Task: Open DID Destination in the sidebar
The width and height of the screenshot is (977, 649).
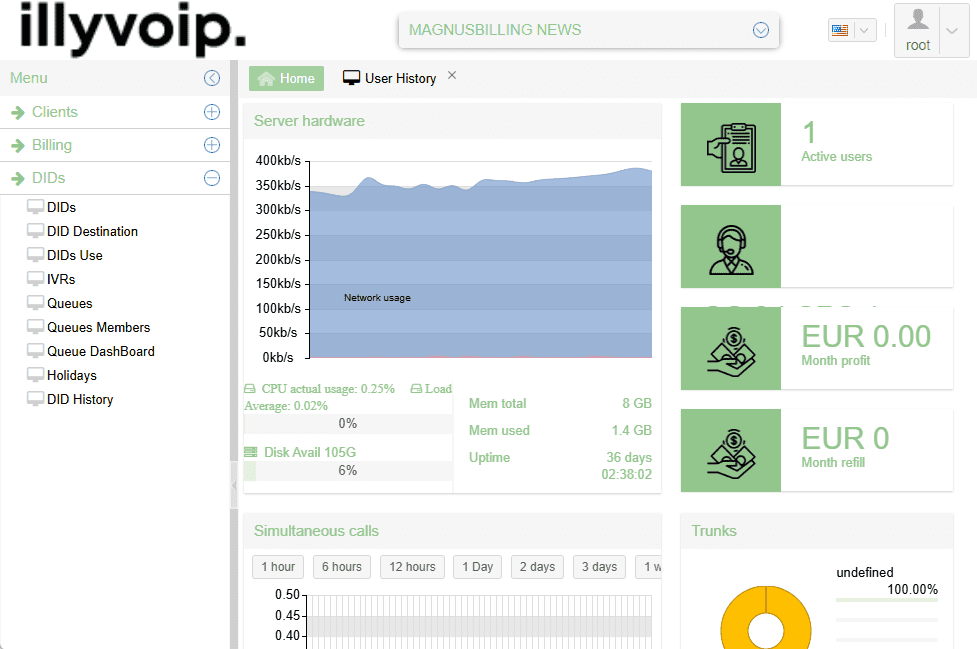Action: 92,231
